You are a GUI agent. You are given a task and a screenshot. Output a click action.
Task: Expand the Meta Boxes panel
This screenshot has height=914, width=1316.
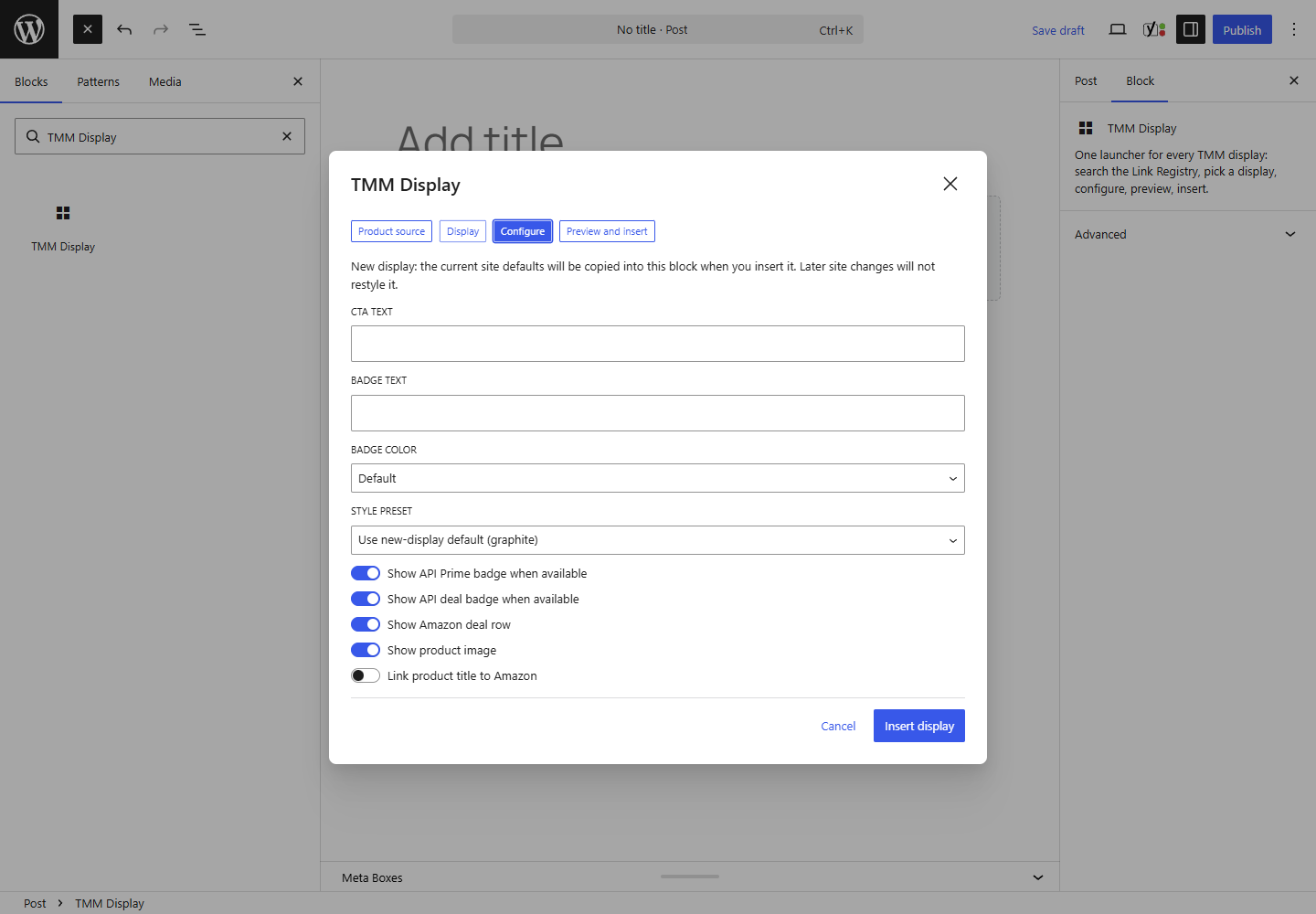click(690, 877)
